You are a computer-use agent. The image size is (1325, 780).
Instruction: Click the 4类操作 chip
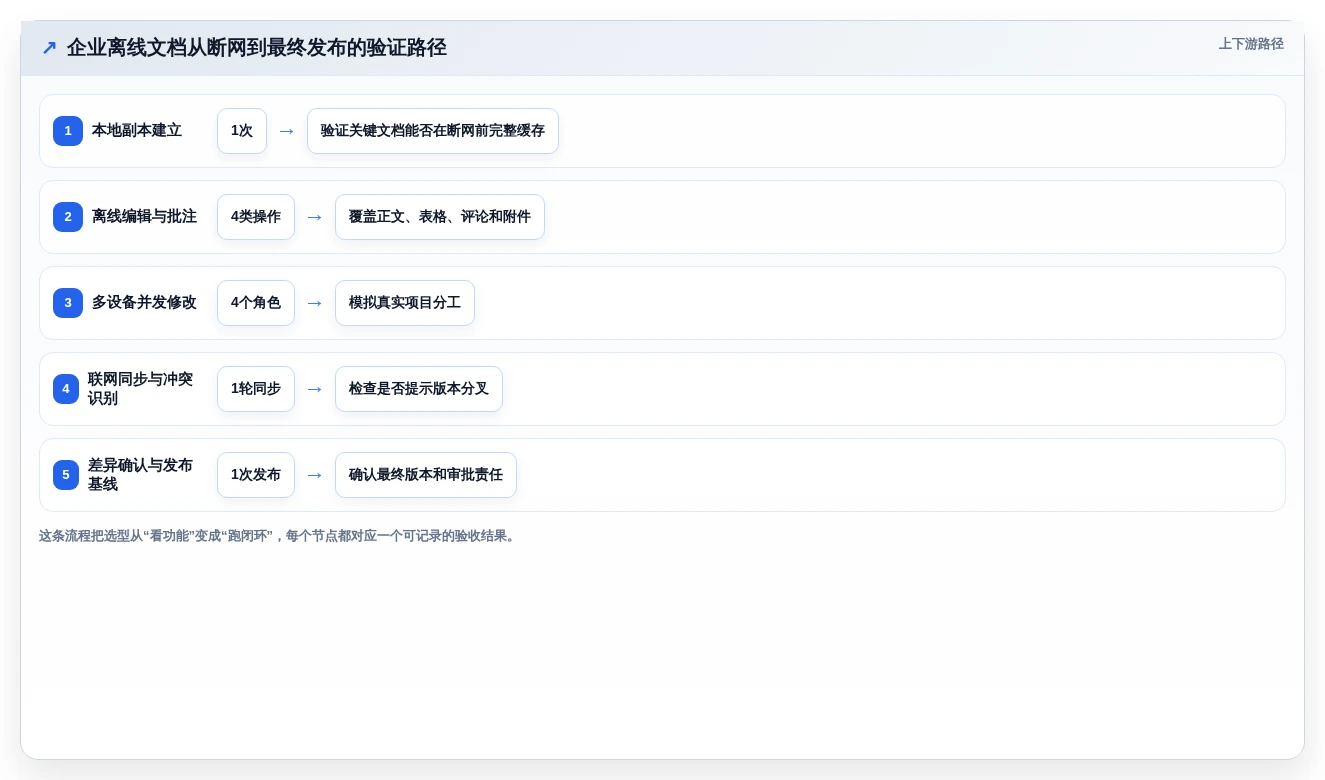[256, 217]
